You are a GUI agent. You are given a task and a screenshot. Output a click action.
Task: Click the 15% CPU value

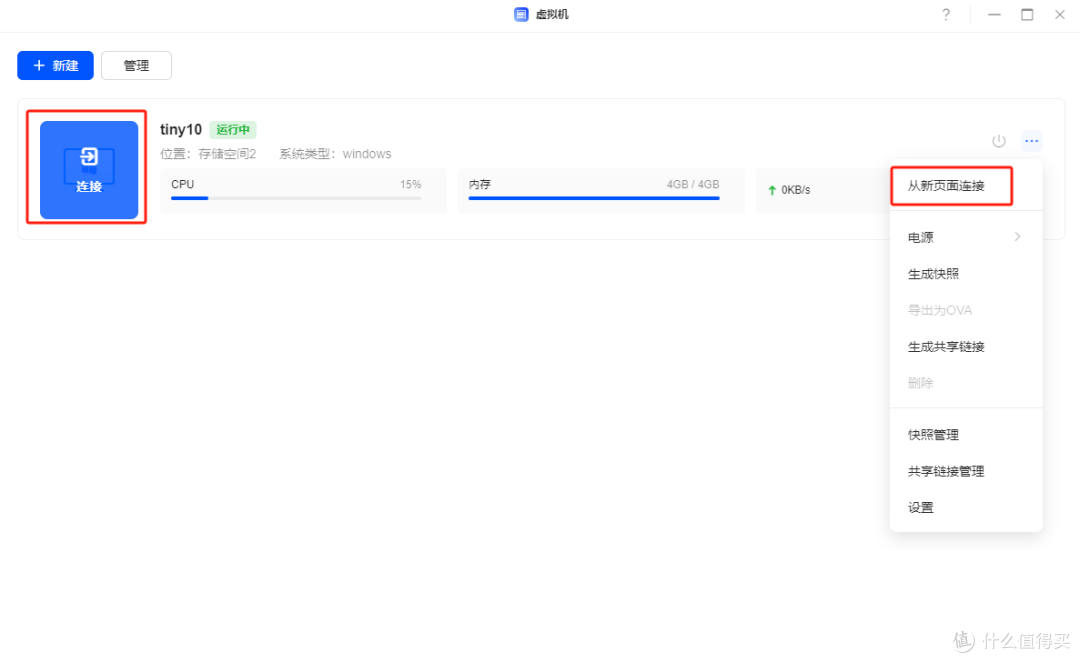click(x=411, y=185)
